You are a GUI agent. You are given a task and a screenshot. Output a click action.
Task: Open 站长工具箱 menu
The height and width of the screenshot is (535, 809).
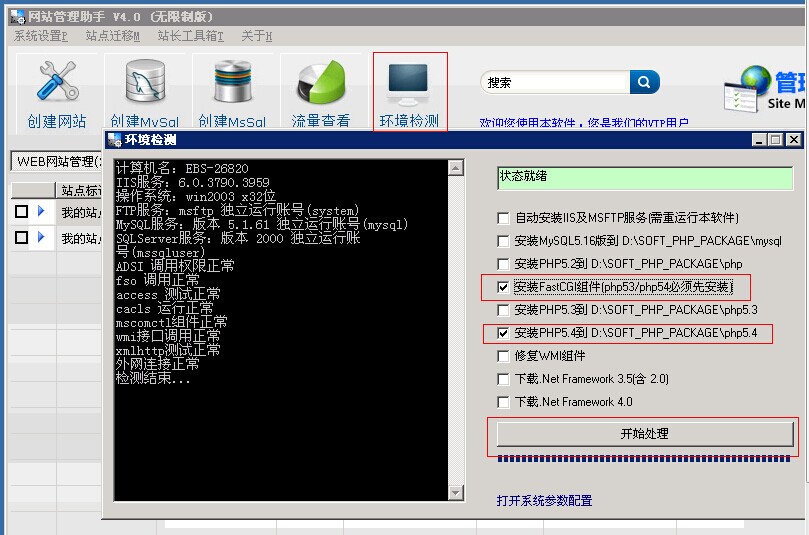[x=190, y=36]
